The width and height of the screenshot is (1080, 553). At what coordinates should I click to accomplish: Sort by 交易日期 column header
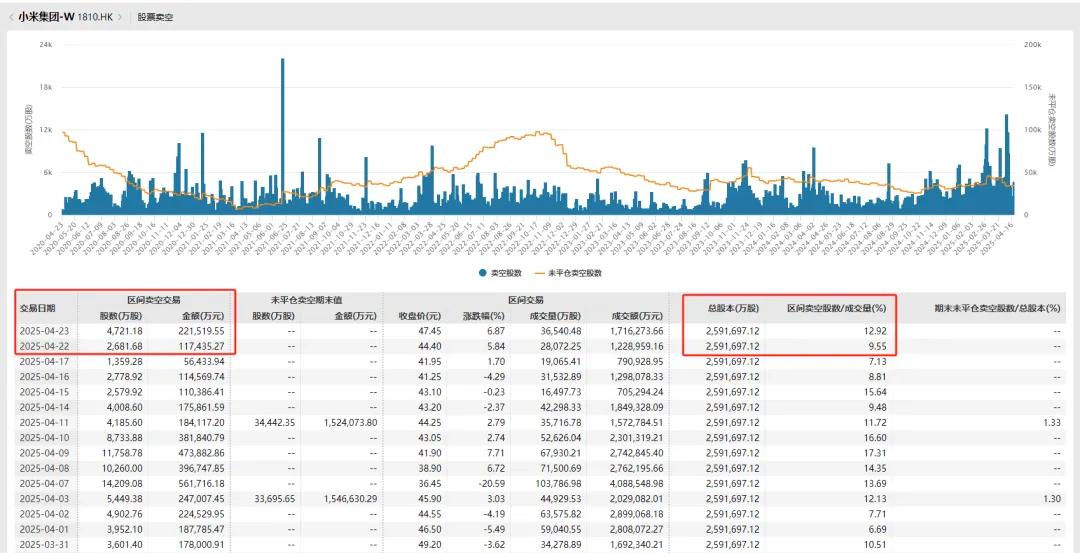(38, 309)
